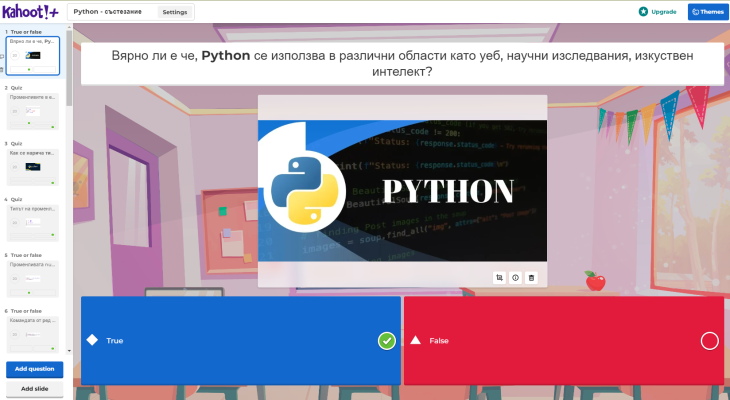Open the Themes panel
This screenshot has height=400, width=730.
[708, 12]
